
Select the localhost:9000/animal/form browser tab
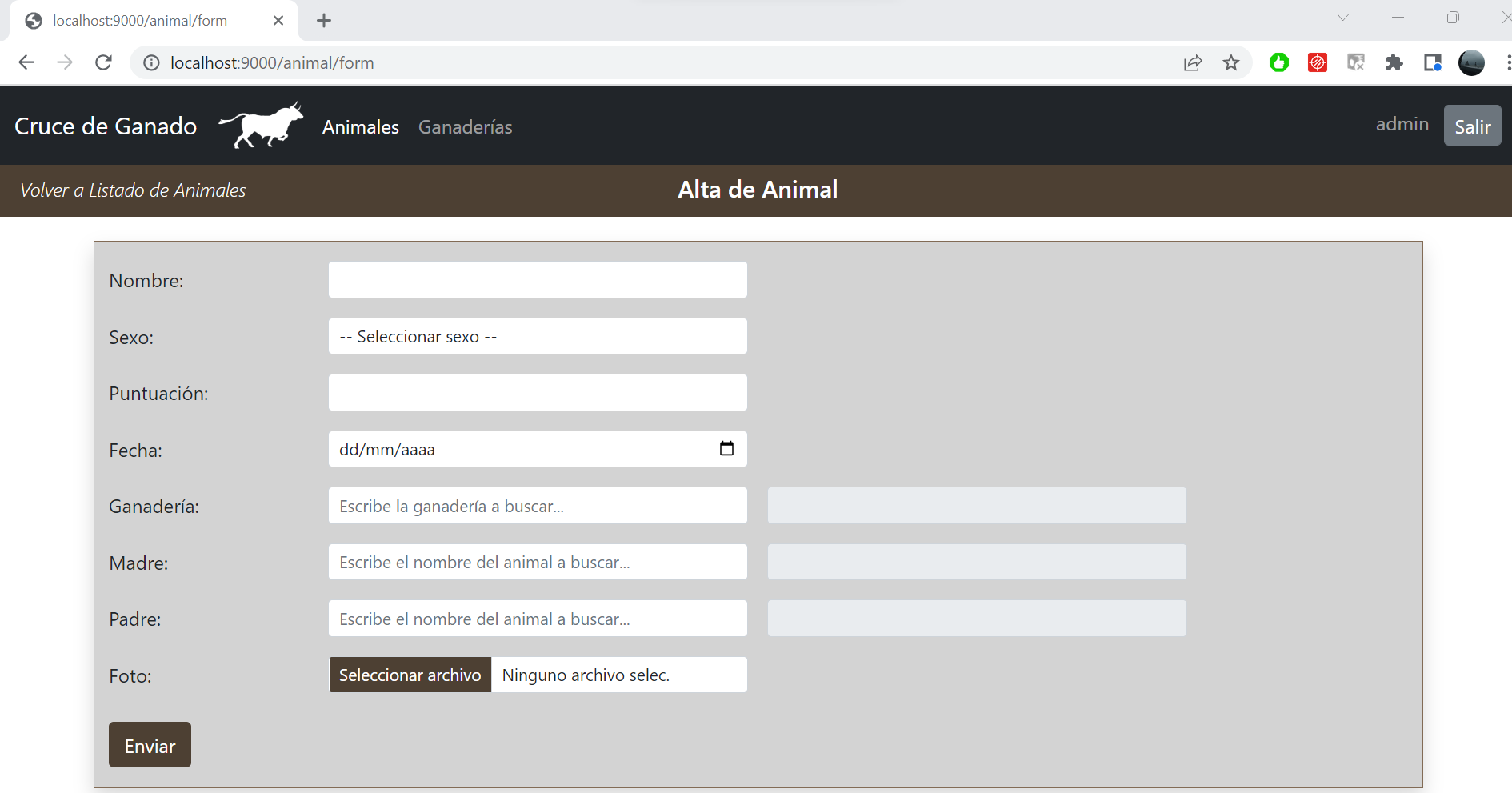[x=153, y=21]
